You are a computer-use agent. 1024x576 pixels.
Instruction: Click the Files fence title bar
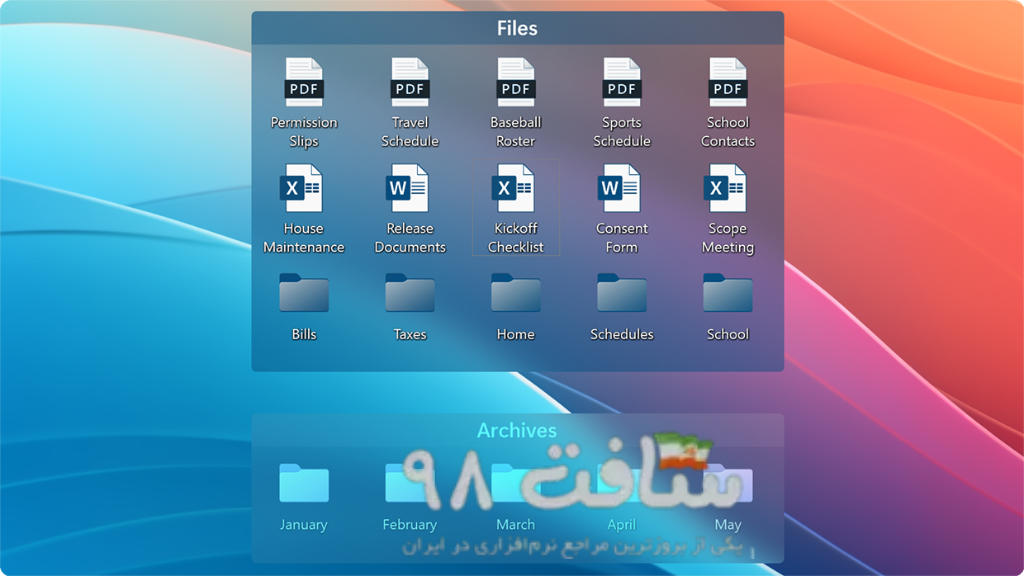pyautogui.click(x=517, y=28)
